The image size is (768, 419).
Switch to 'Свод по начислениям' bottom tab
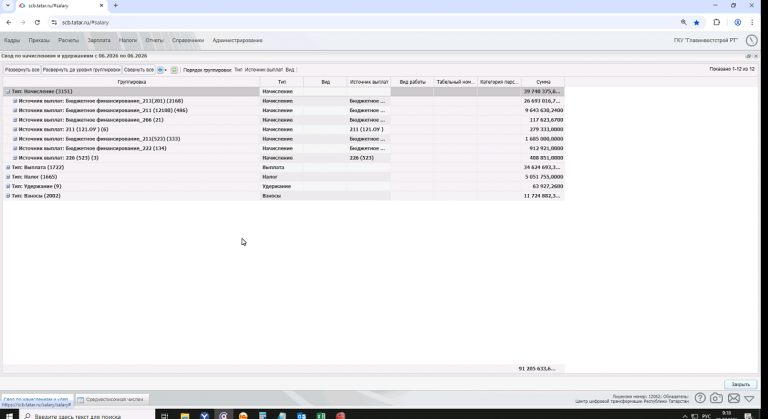coord(37,399)
